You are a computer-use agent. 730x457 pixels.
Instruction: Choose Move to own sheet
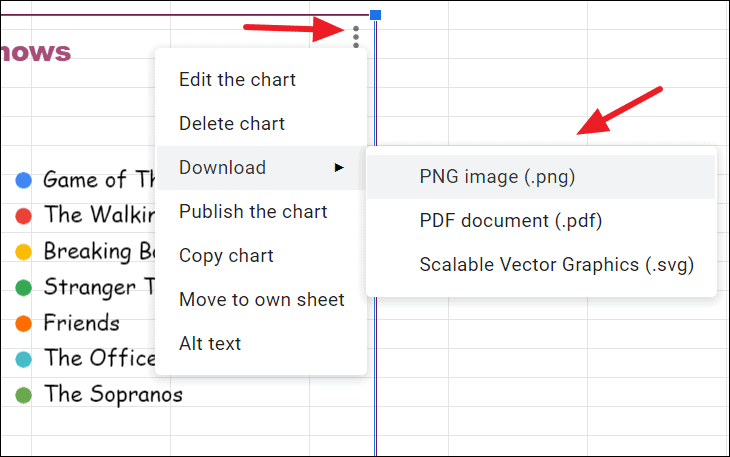coord(262,300)
